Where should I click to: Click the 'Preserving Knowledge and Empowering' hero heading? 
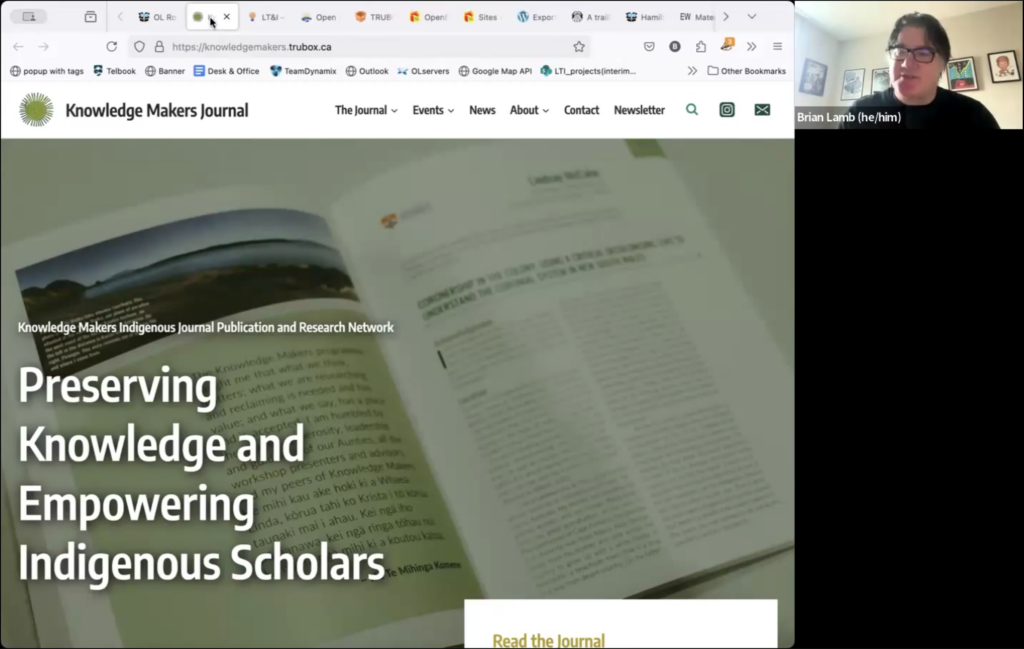point(201,475)
